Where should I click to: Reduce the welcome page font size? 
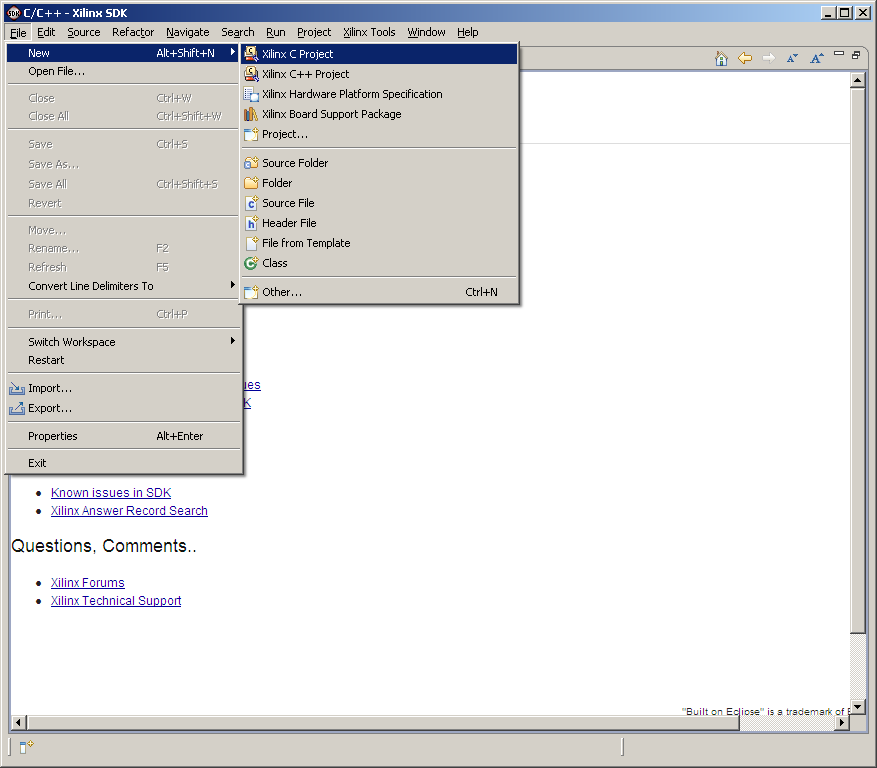coord(792,58)
